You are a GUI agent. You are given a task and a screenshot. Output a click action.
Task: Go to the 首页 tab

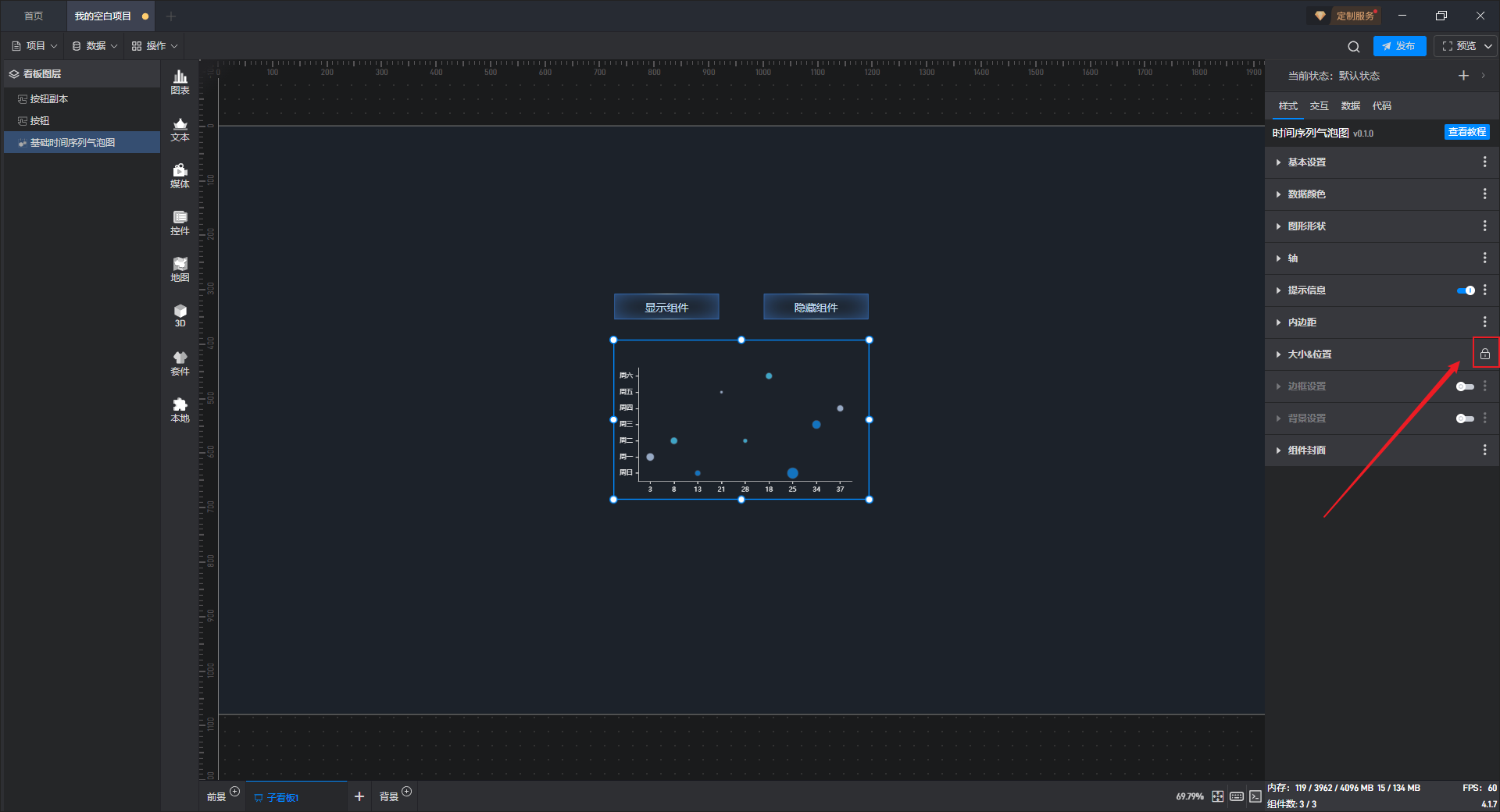click(x=34, y=16)
